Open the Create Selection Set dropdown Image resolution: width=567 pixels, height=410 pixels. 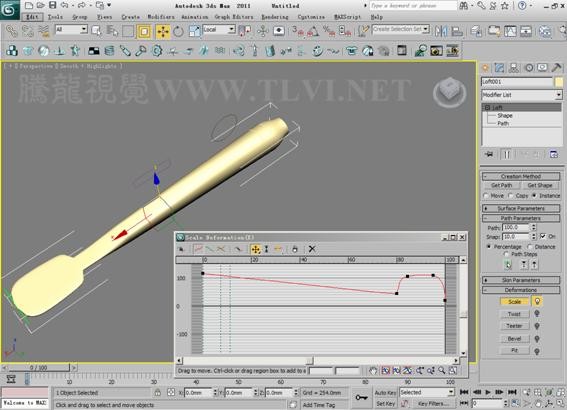(x=401, y=29)
